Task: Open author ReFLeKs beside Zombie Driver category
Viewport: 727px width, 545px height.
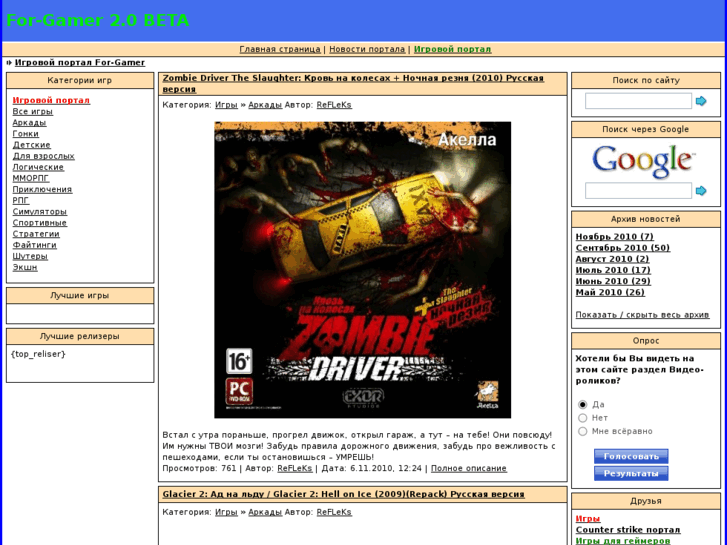Action: coord(334,105)
